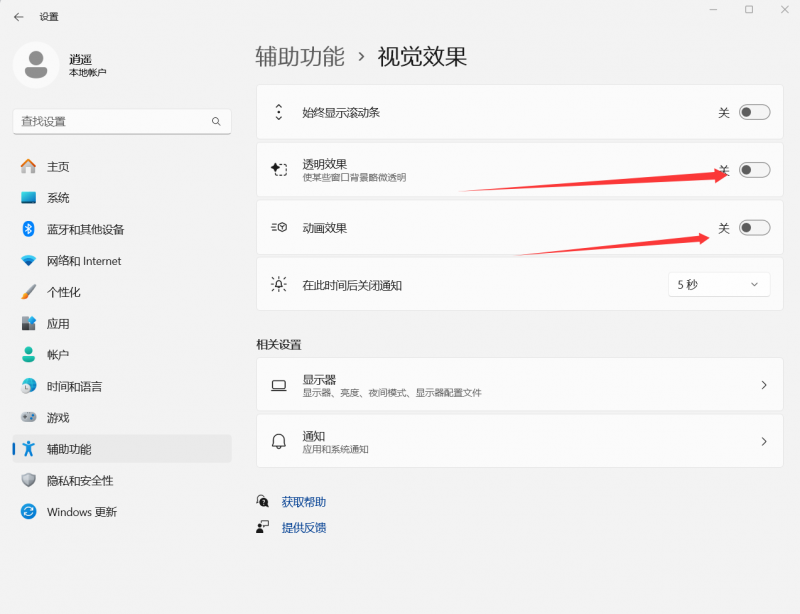Open the 获取帮助 link
This screenshot has height=614, width=800.
[x=302, y=501]
